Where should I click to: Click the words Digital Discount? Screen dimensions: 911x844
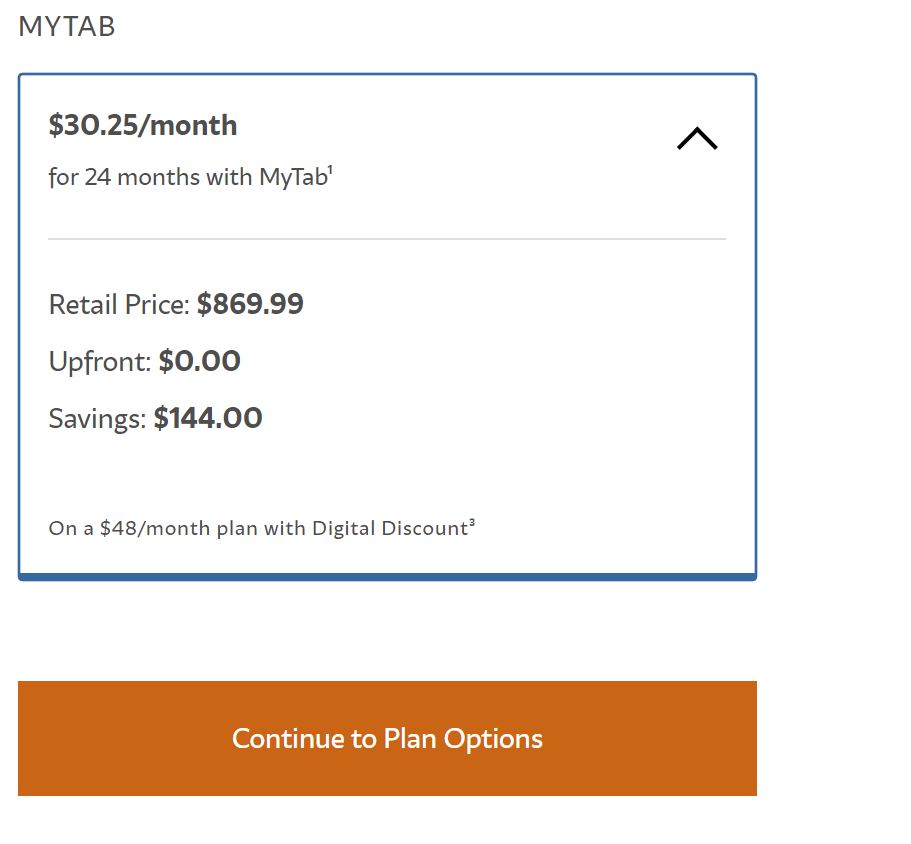[389, 528]
